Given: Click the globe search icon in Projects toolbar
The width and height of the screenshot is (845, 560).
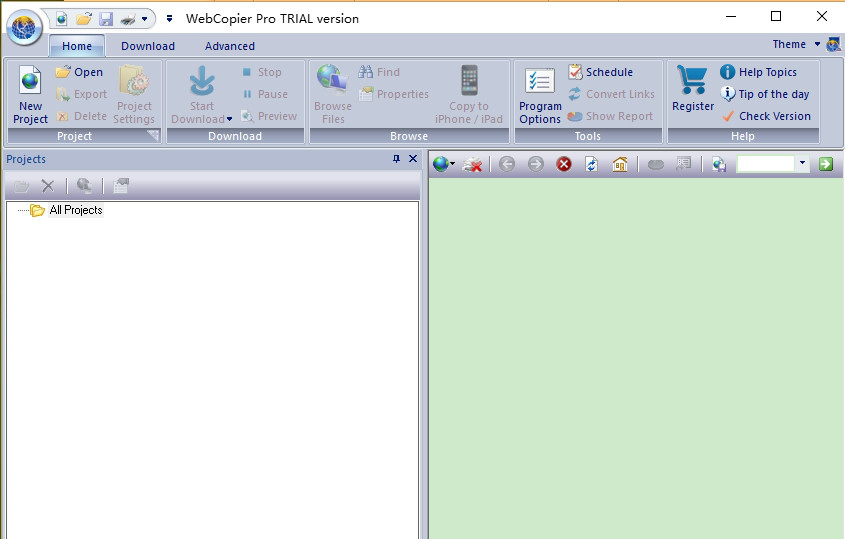Looking at the screenshot, I should point(84,186).
